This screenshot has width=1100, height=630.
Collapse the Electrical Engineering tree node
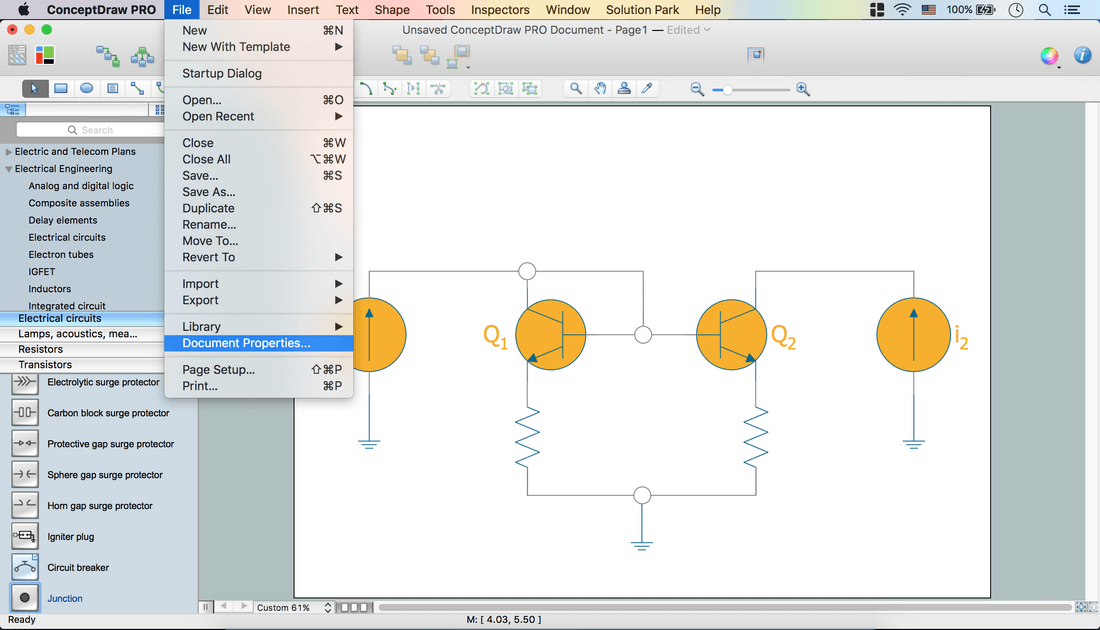coord(9,169)
